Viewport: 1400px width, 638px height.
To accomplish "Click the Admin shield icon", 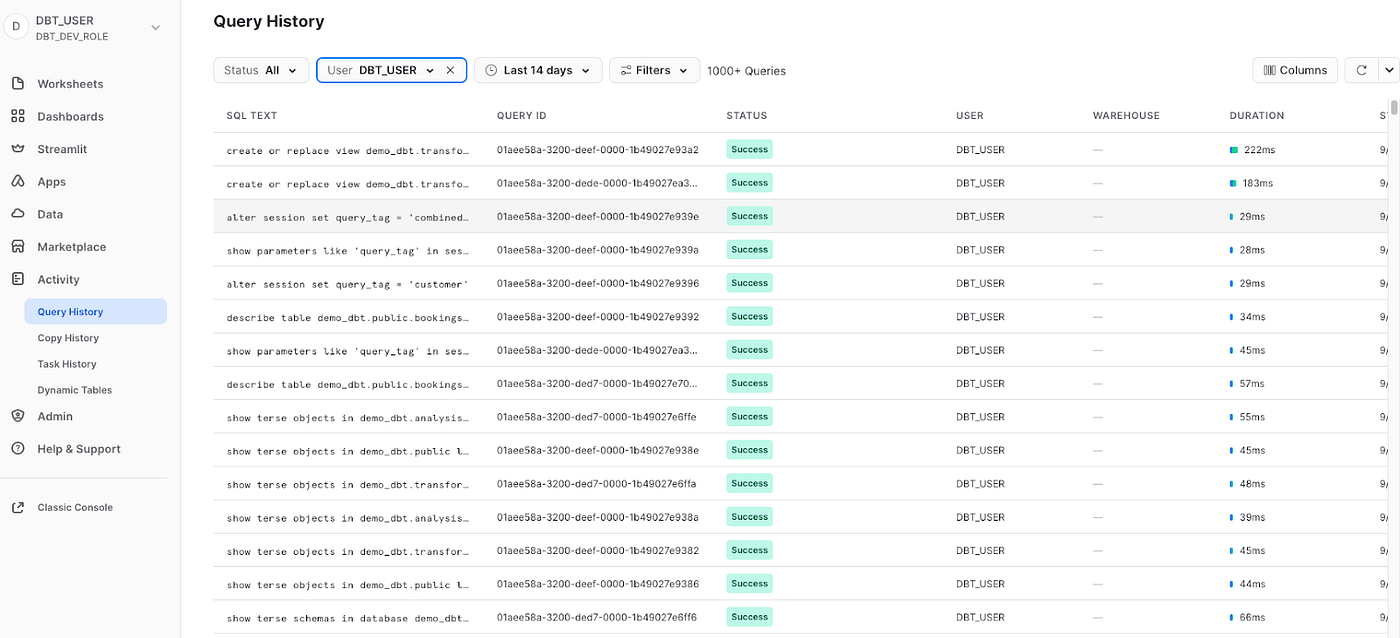I will [17, 416].
